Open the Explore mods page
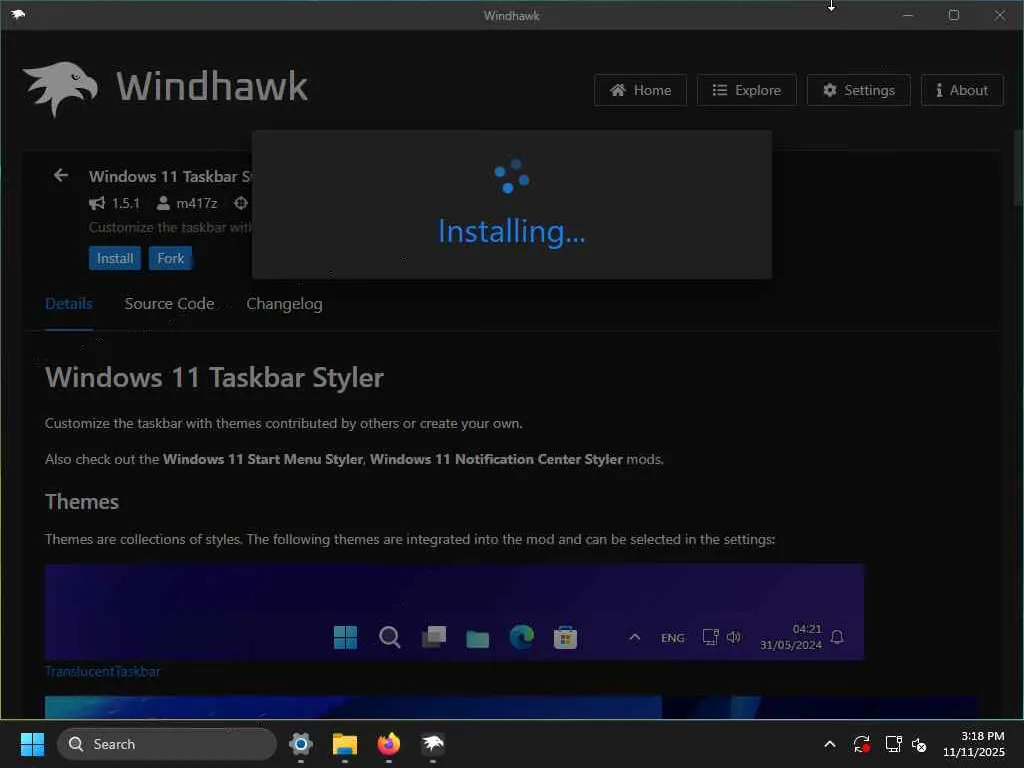The image size is (1024, 768). [746, 90]
